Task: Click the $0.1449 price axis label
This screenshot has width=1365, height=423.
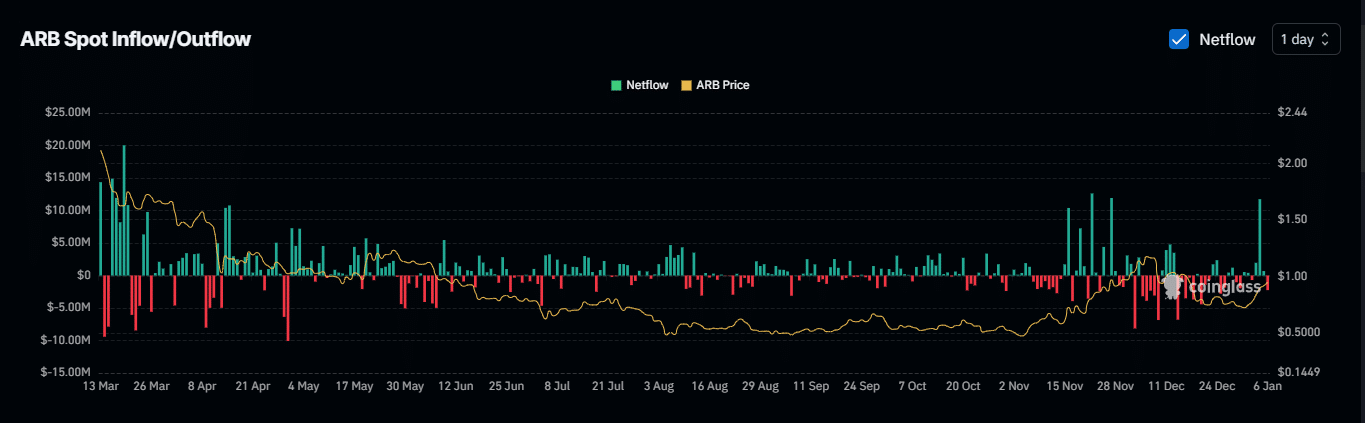Action: pyautogui.click(x=1299, y=372)
